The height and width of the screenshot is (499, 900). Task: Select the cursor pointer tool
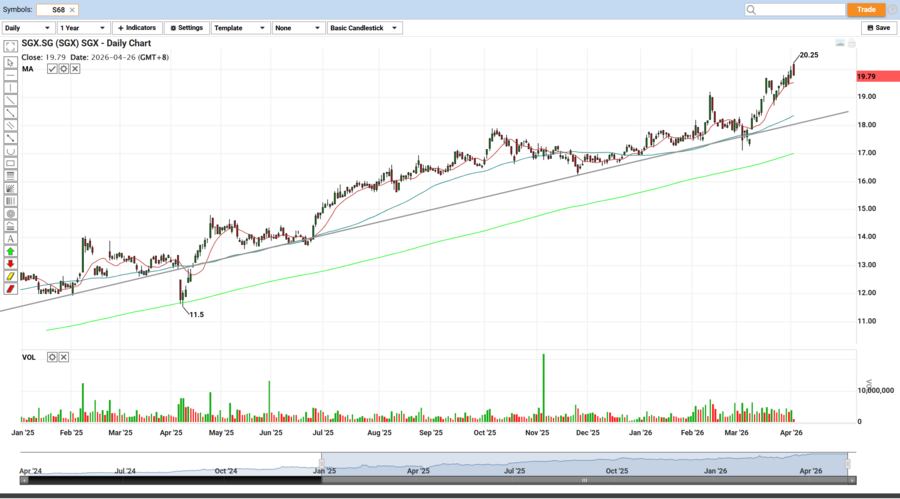10,62
